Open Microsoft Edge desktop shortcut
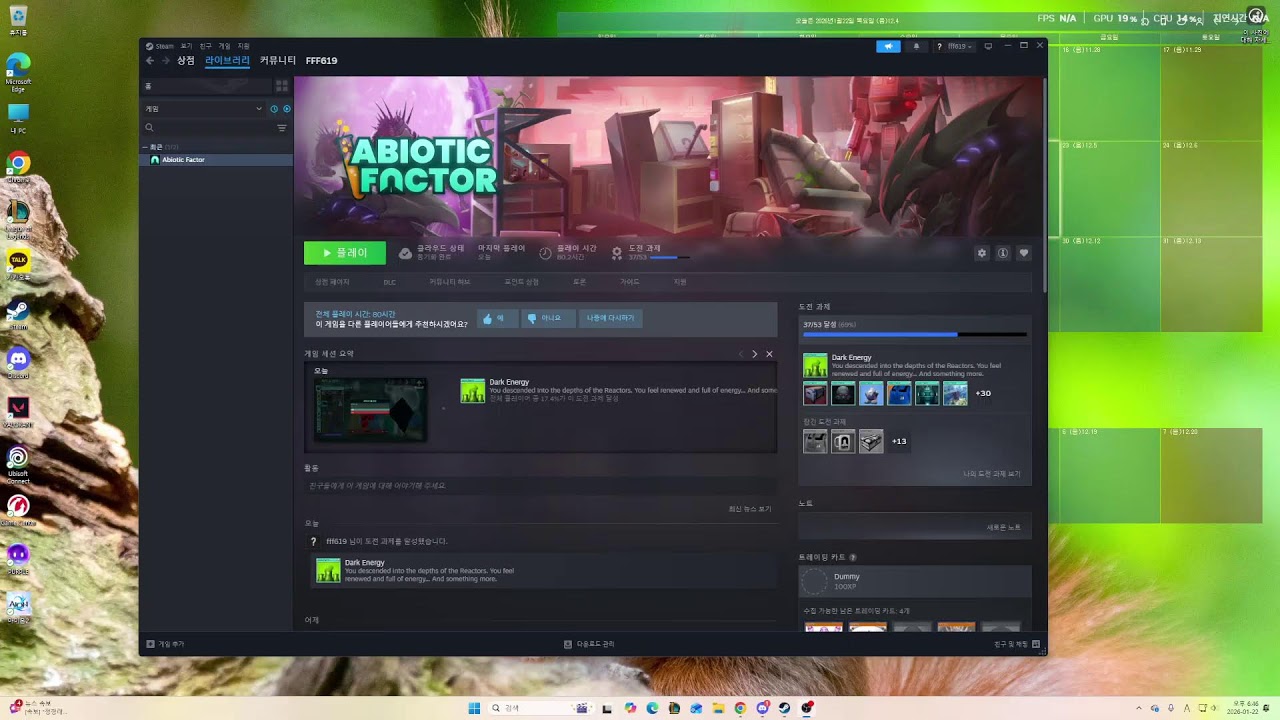 pyautogui.click(x=18, y=73)
